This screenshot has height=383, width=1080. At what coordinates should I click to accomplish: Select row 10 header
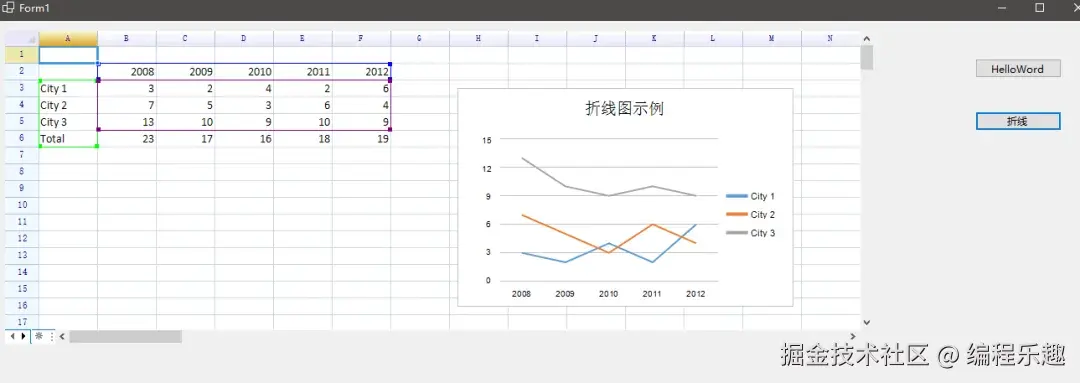click(x=21, y=205)
